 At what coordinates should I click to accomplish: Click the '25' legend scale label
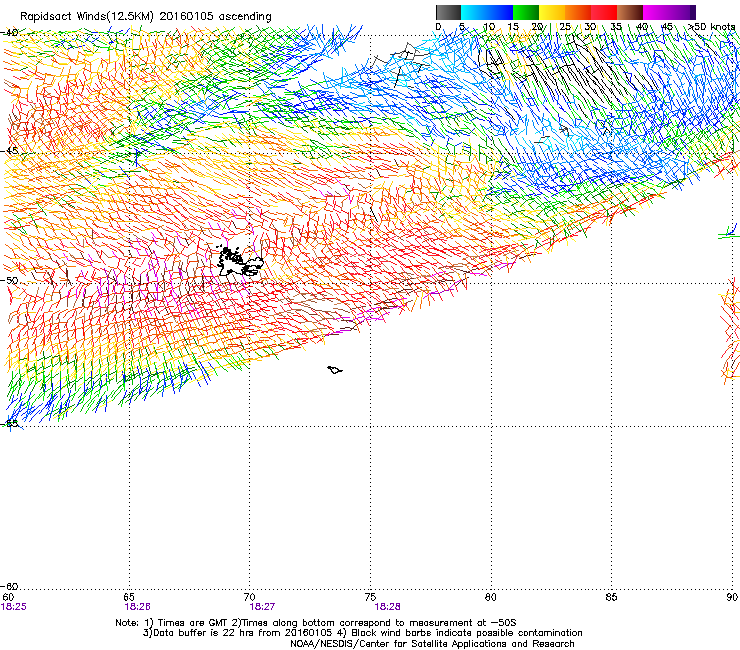point(565,26)
